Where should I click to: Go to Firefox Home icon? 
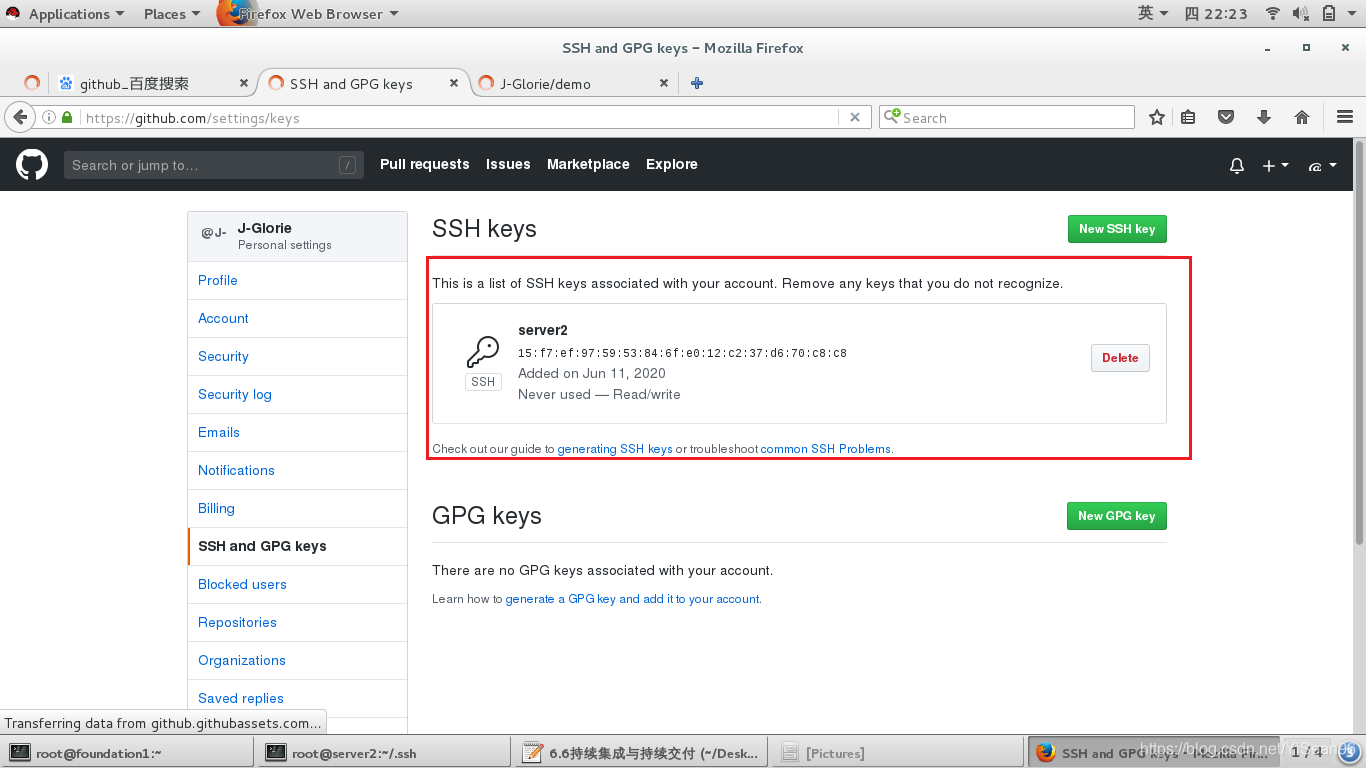point(1302,117)
